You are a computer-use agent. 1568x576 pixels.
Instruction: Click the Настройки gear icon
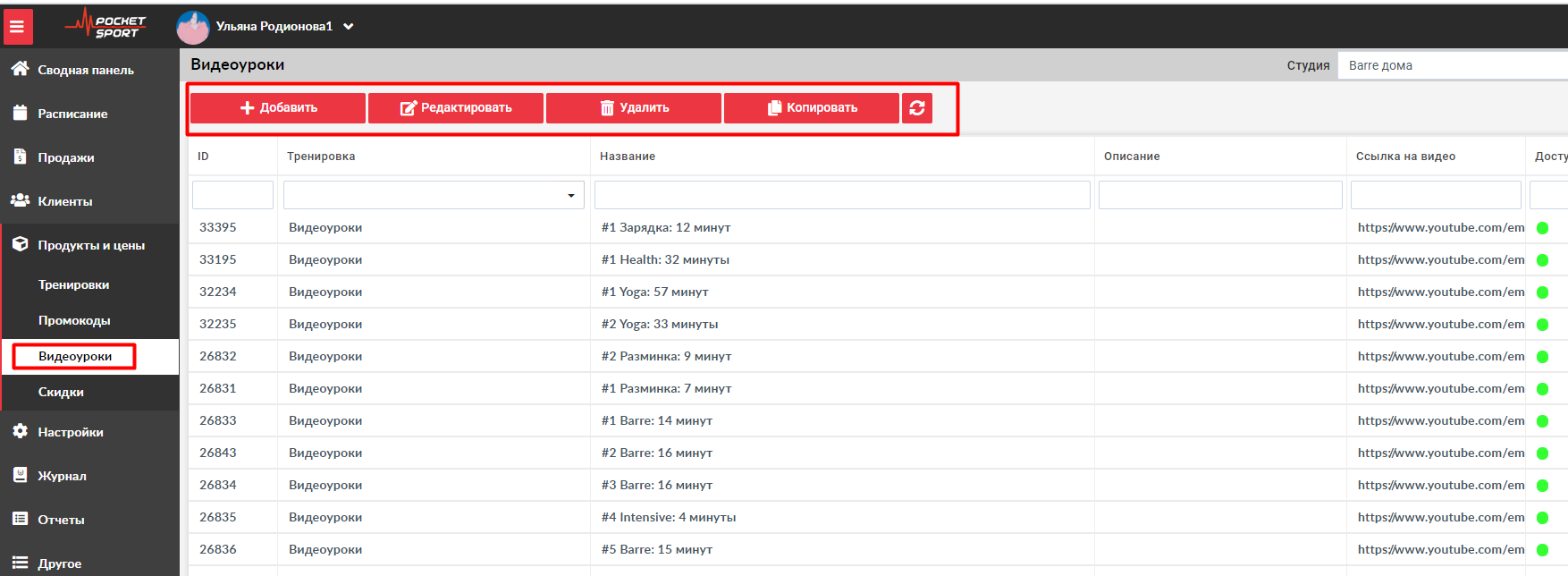point(20,431)
